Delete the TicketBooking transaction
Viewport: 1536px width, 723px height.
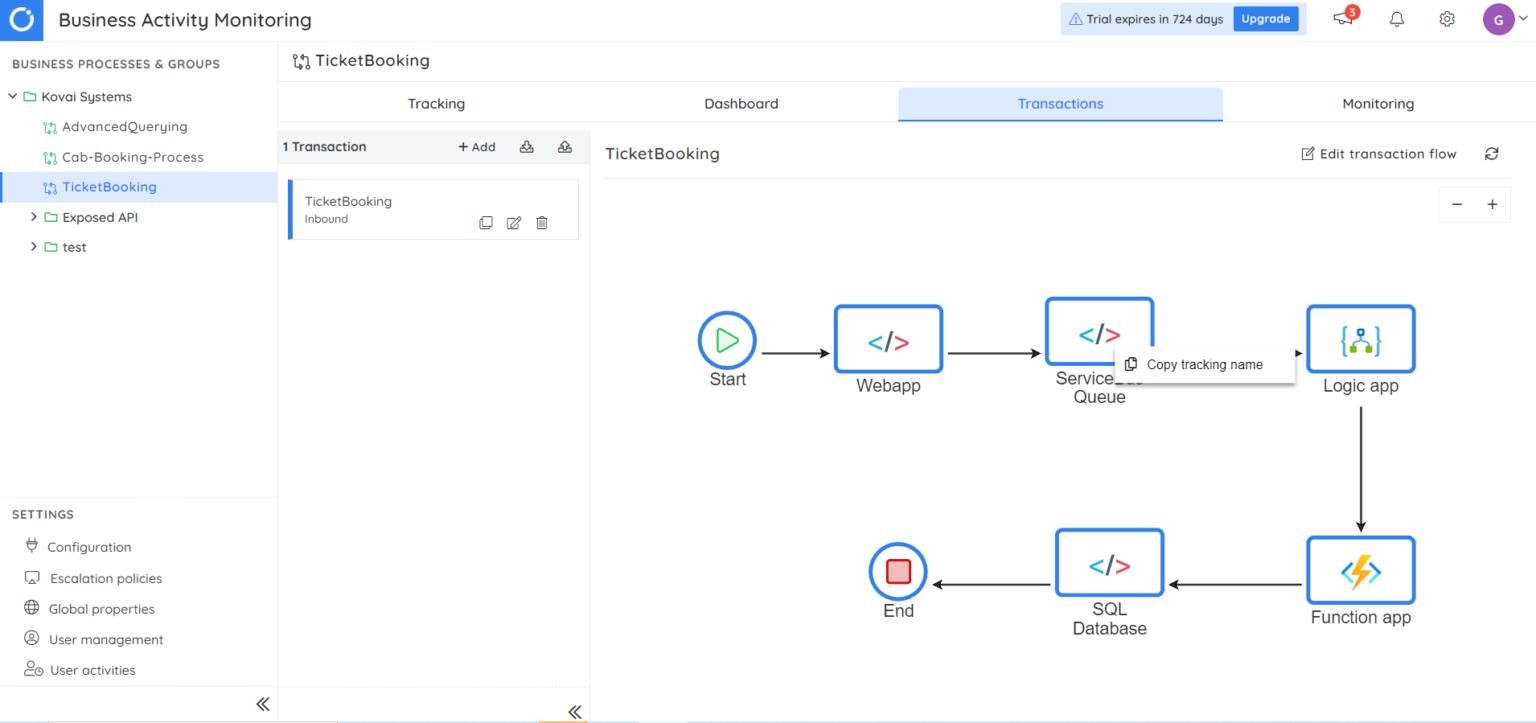pos(541,222)
